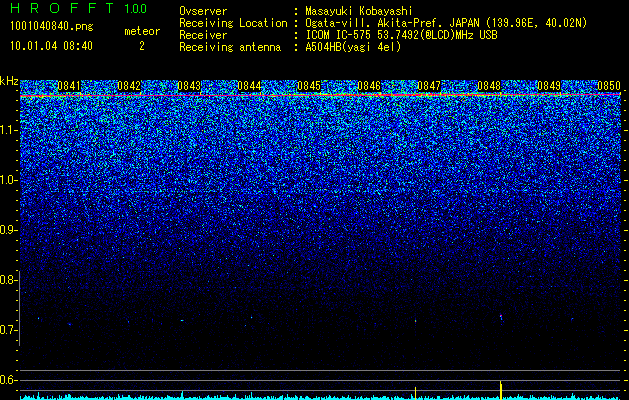The height and width of the screenshot is (400, 629).
Task: Click the A504HB(yagi 4el) antenna value
Action: pos(353,47)
